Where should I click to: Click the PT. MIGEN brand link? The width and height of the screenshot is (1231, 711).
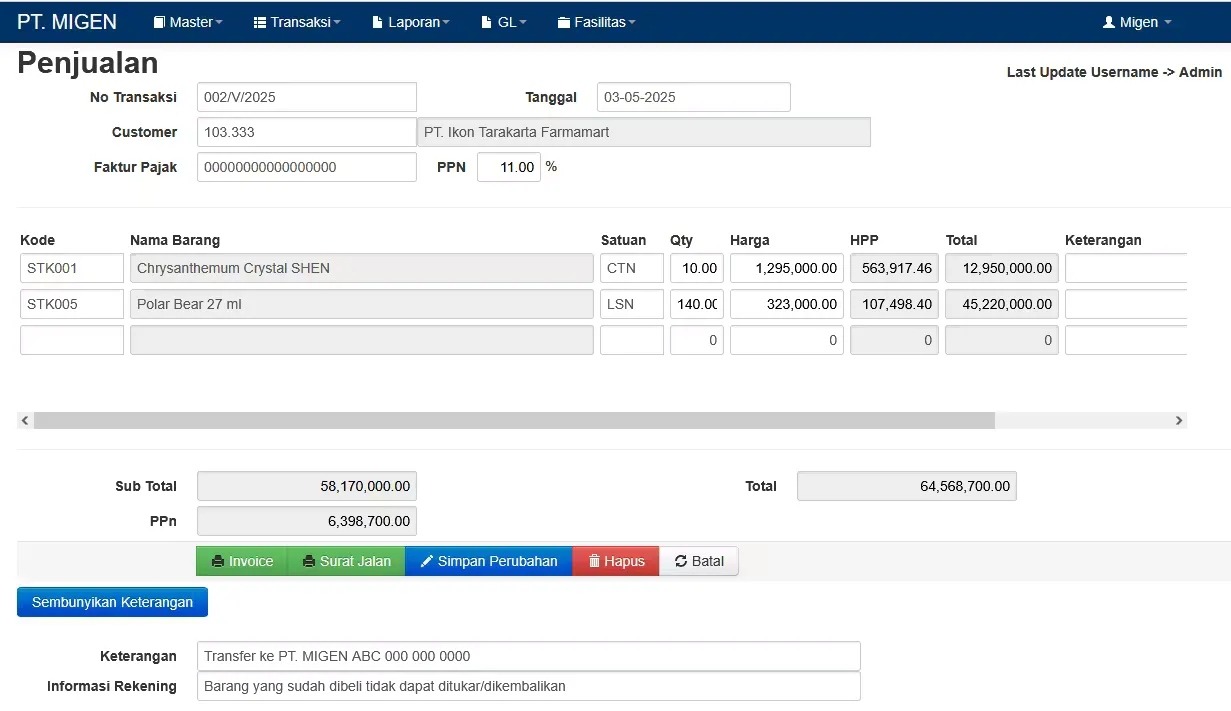pyautogui.click(x=67, y=22)
